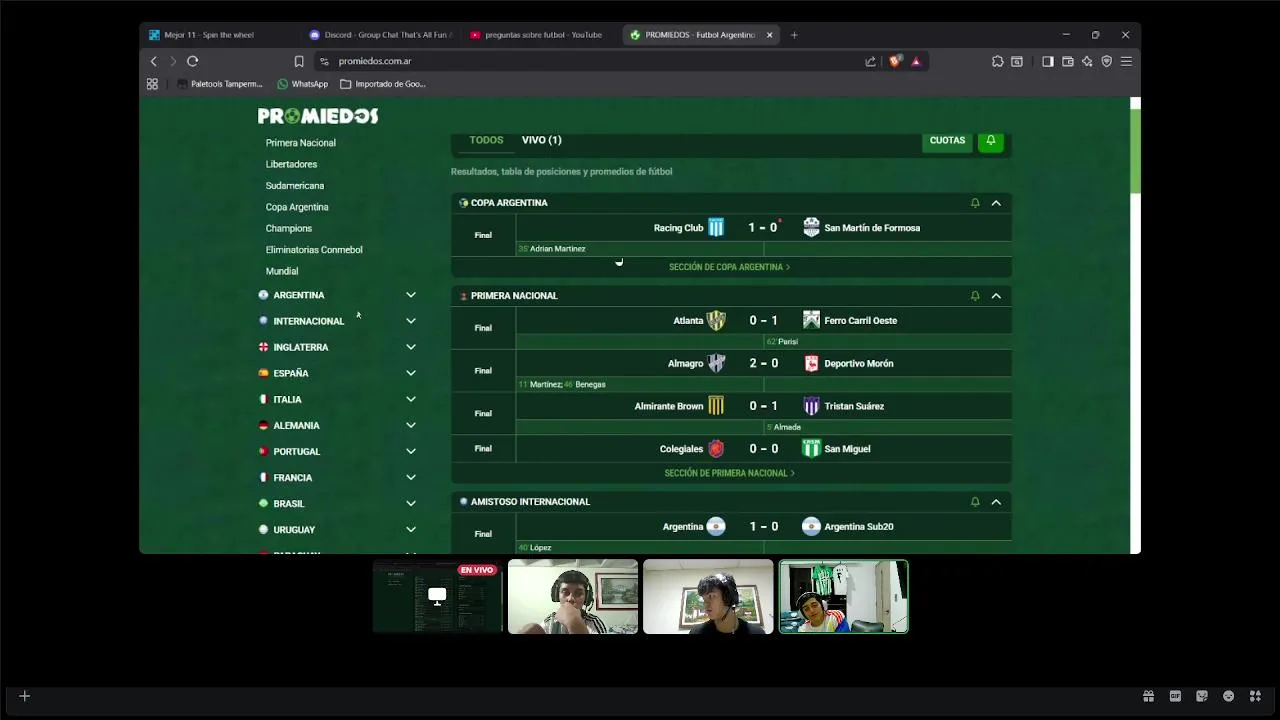
Task: Click the Deportivo Morón team crest
Action: [x=811, y=364]
